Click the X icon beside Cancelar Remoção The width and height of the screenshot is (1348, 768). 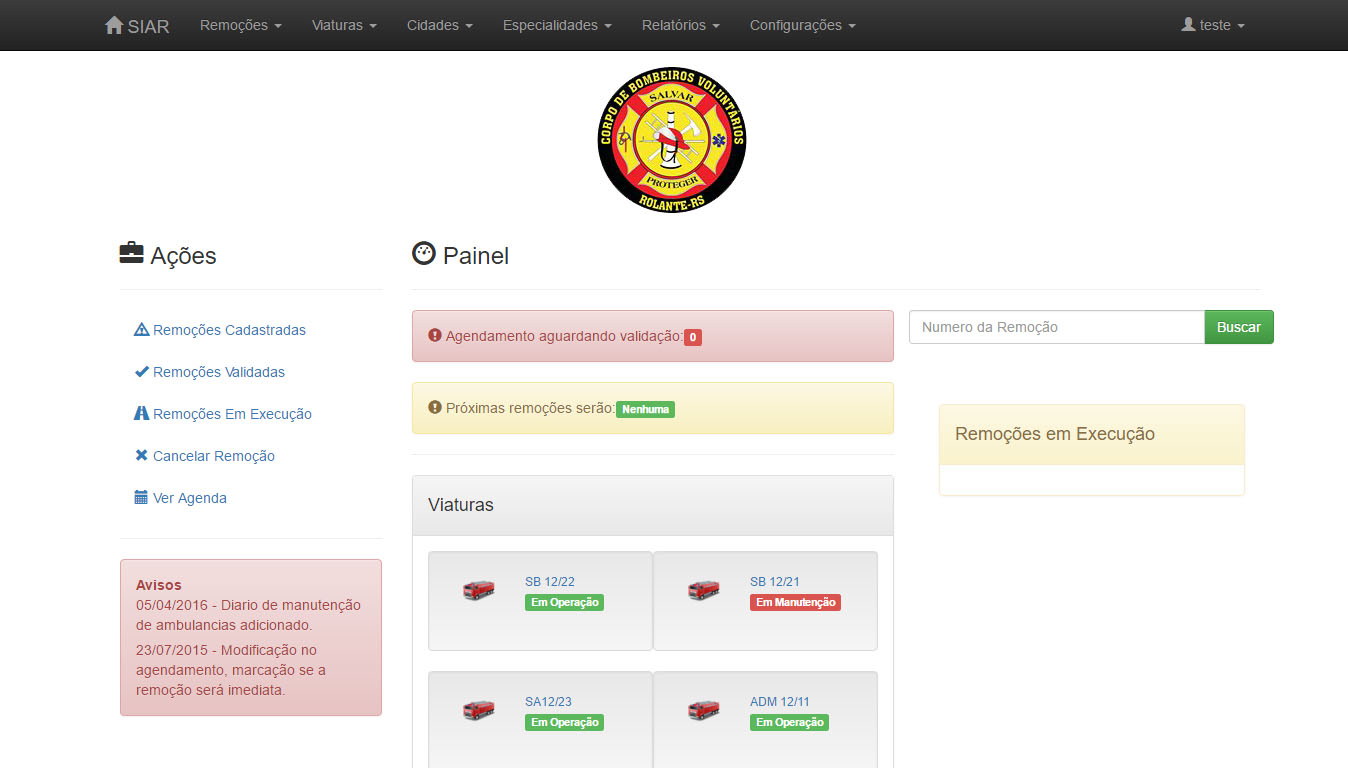(141, 456)
